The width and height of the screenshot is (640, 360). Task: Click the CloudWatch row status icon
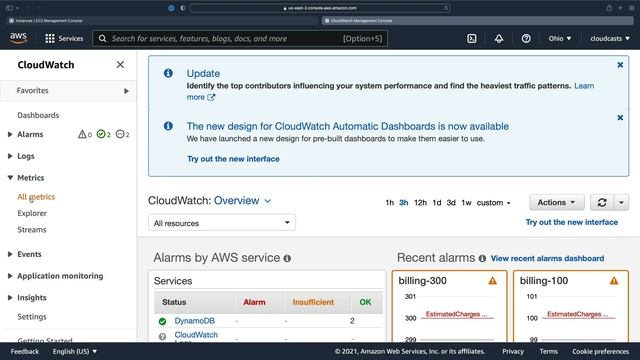162,337
